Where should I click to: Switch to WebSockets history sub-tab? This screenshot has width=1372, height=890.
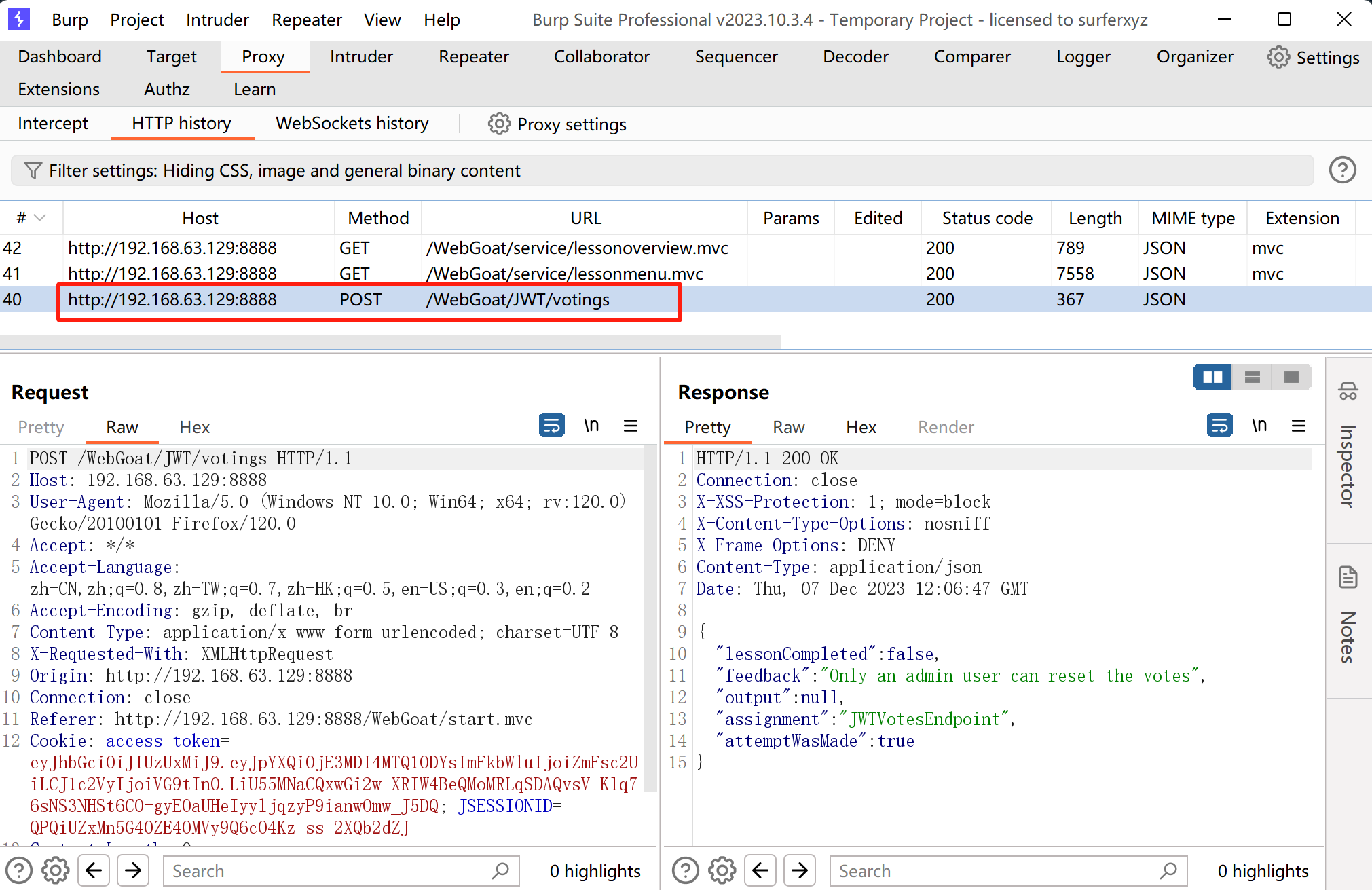(352, 123)
